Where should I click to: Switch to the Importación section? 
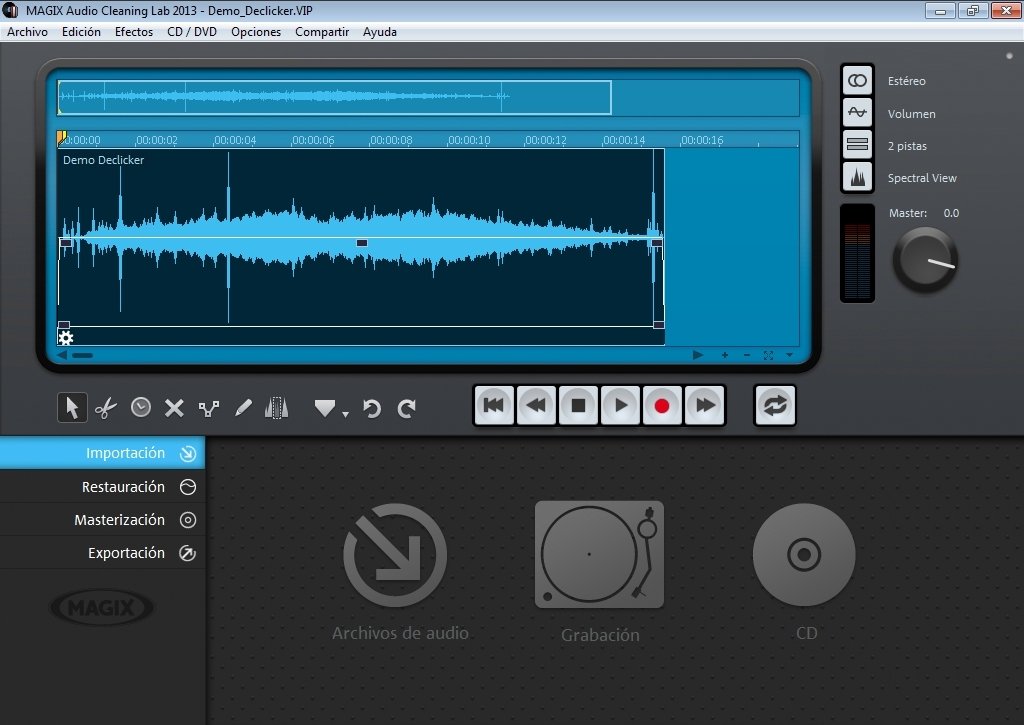103,453
